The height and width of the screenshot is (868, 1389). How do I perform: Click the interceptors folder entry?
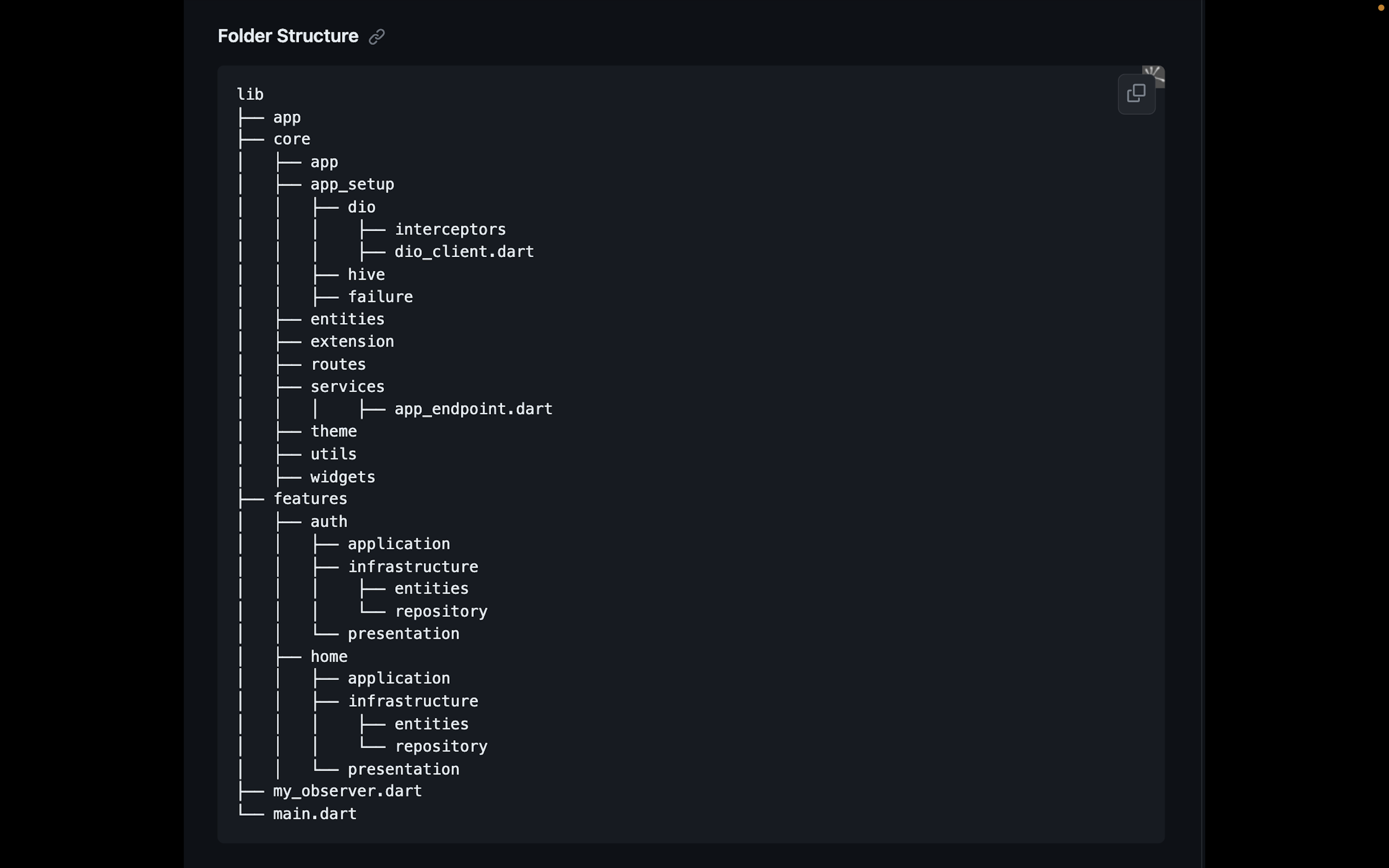click(x=450, y=229)
